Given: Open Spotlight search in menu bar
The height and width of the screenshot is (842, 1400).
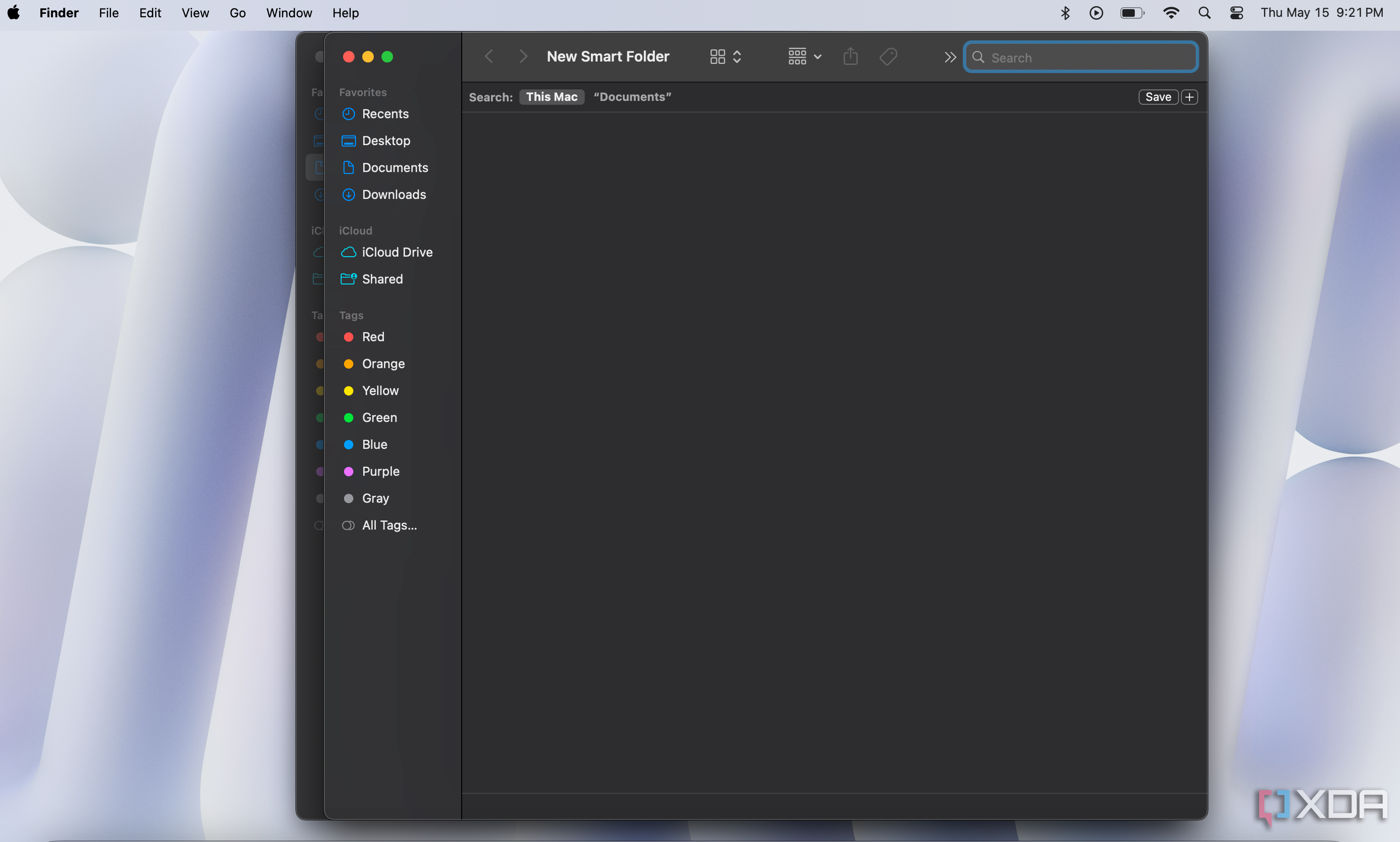Looking at the screenshot, I should pyautogui.click(x=1204, y=12).
